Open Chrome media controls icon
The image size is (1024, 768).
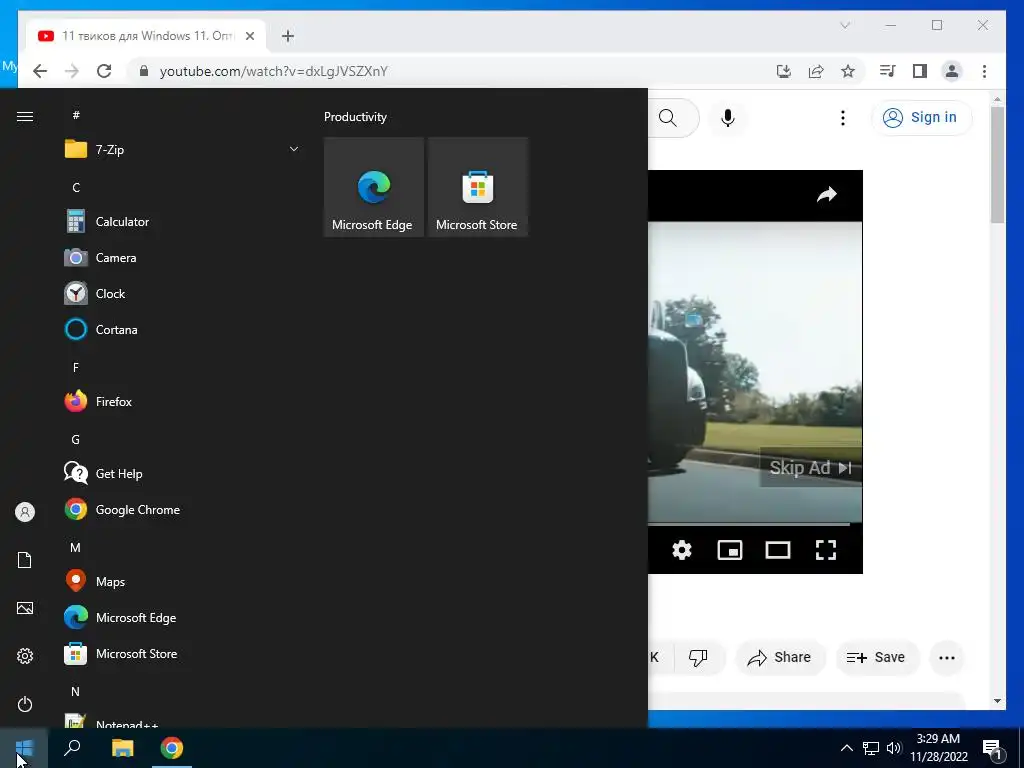coord(887,71)
